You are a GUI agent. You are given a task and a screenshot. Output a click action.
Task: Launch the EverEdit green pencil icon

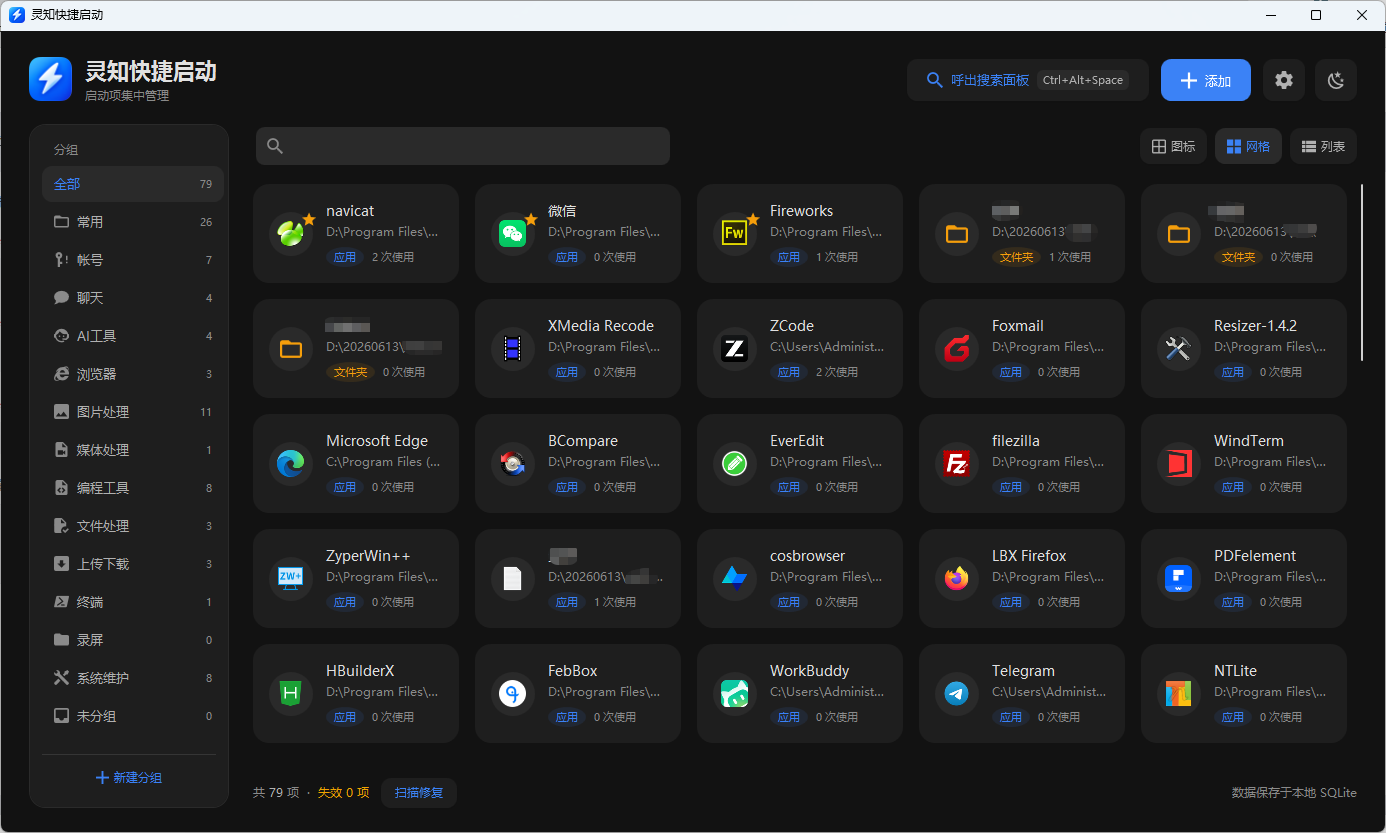click(735, 464)
